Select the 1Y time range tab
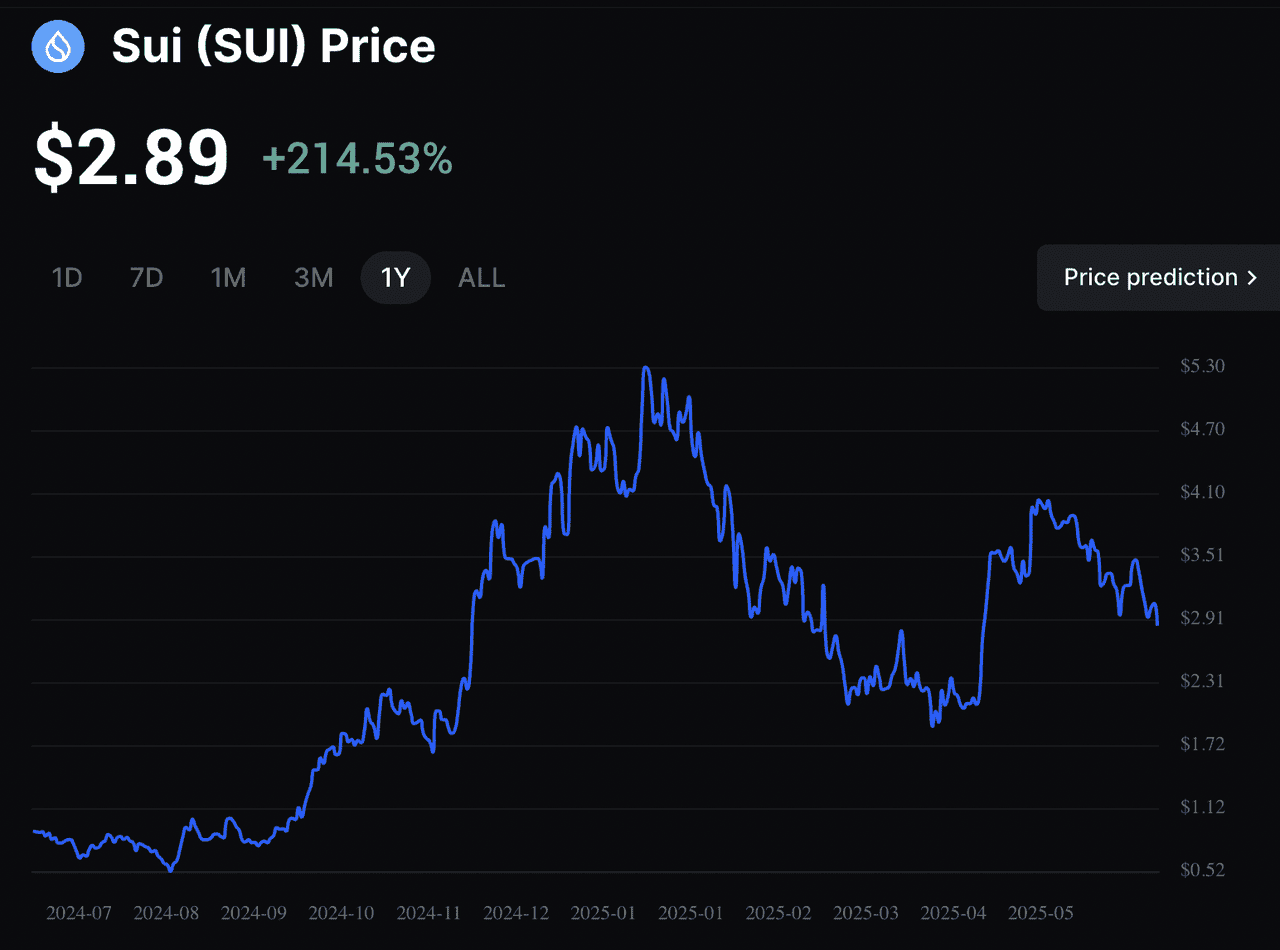The image size is (1280, 950). [x=396, y=278]
